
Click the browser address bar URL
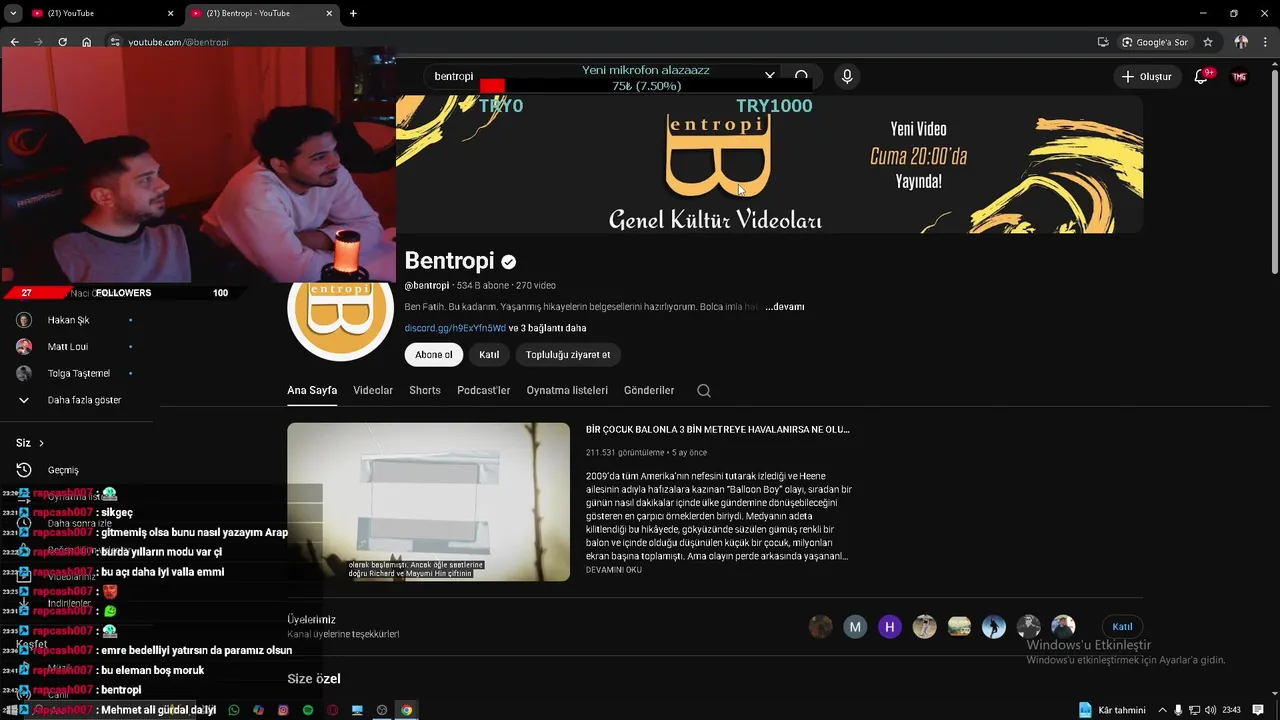point(178,42)
